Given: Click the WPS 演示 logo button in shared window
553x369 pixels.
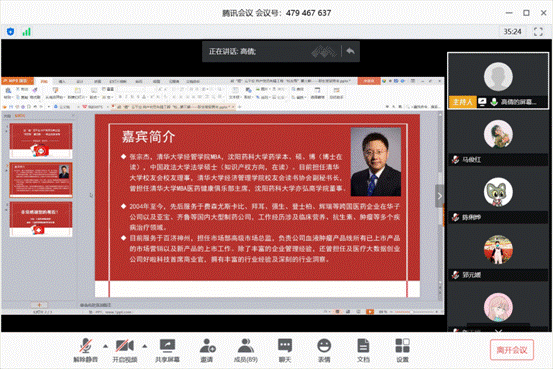Looking at the screenshot, I should tap(17, 81).
